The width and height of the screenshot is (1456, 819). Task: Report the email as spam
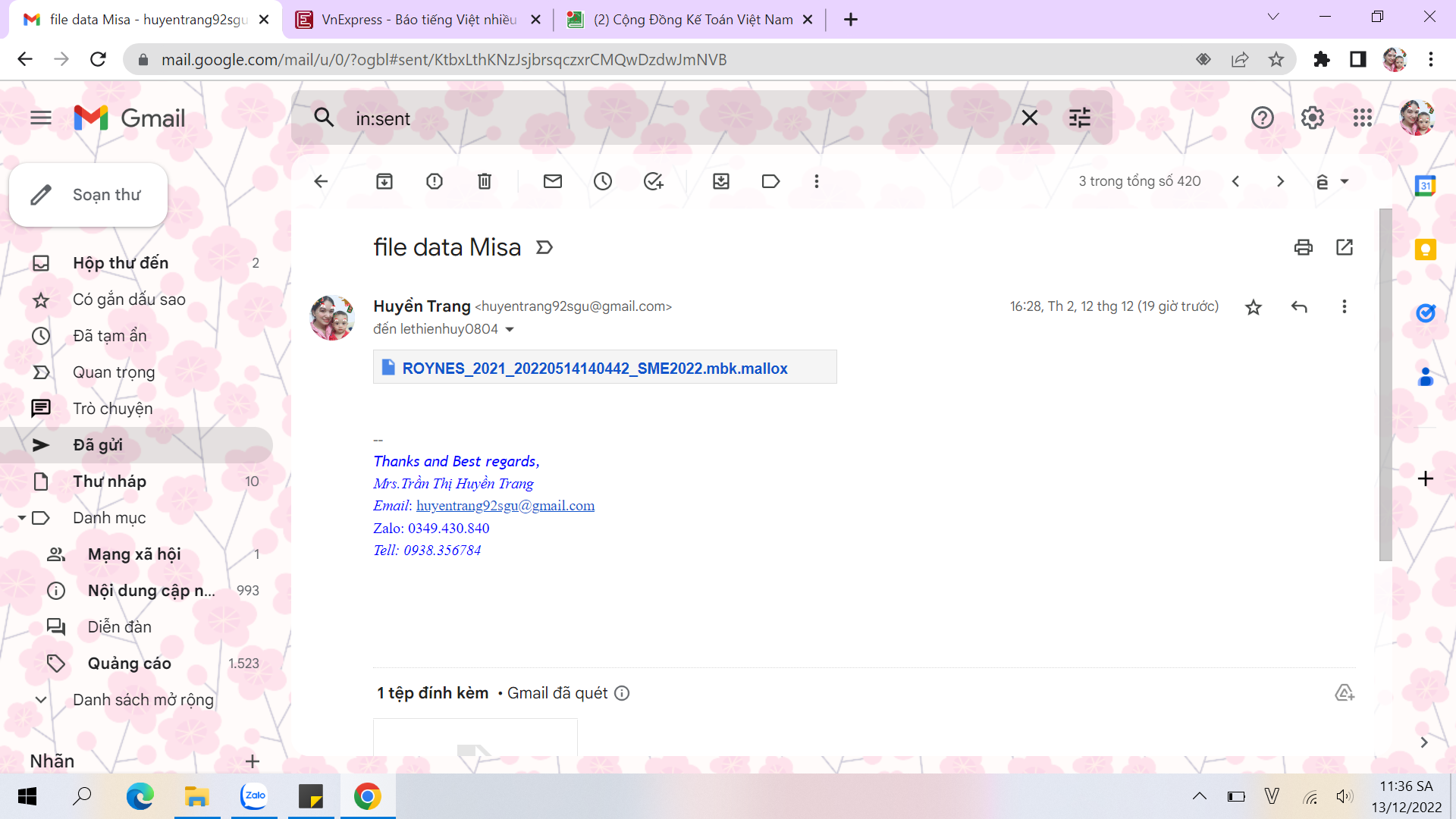[x=435, y=181]
